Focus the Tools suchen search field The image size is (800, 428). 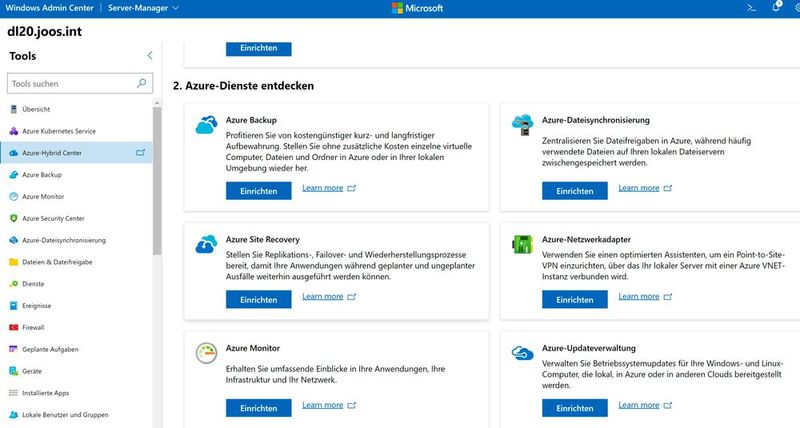[x=80, y=83]
